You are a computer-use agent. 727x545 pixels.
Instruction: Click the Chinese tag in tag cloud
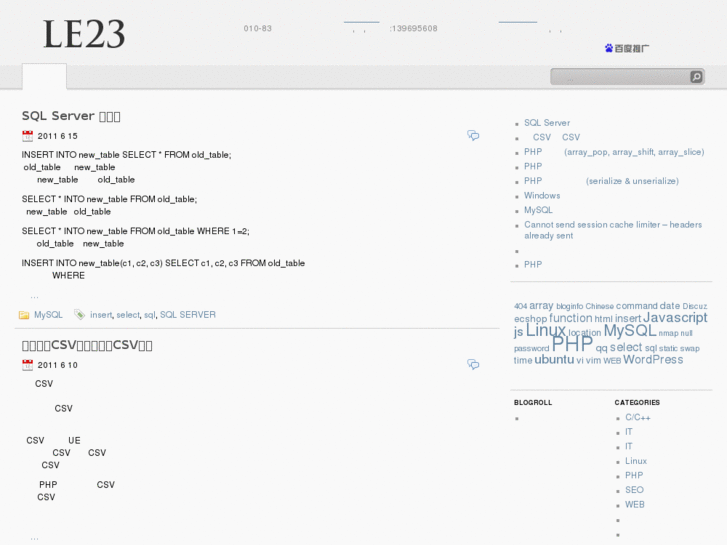[599, 306]
